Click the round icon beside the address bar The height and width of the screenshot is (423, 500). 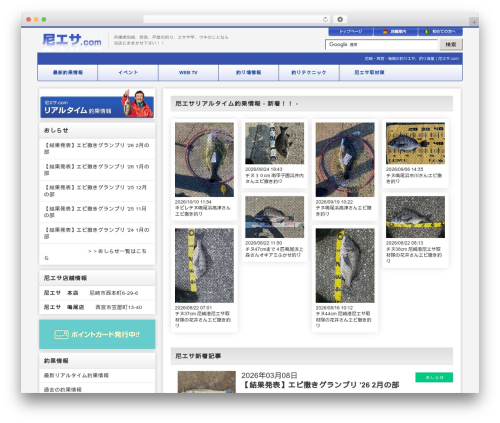pos(340,19)
